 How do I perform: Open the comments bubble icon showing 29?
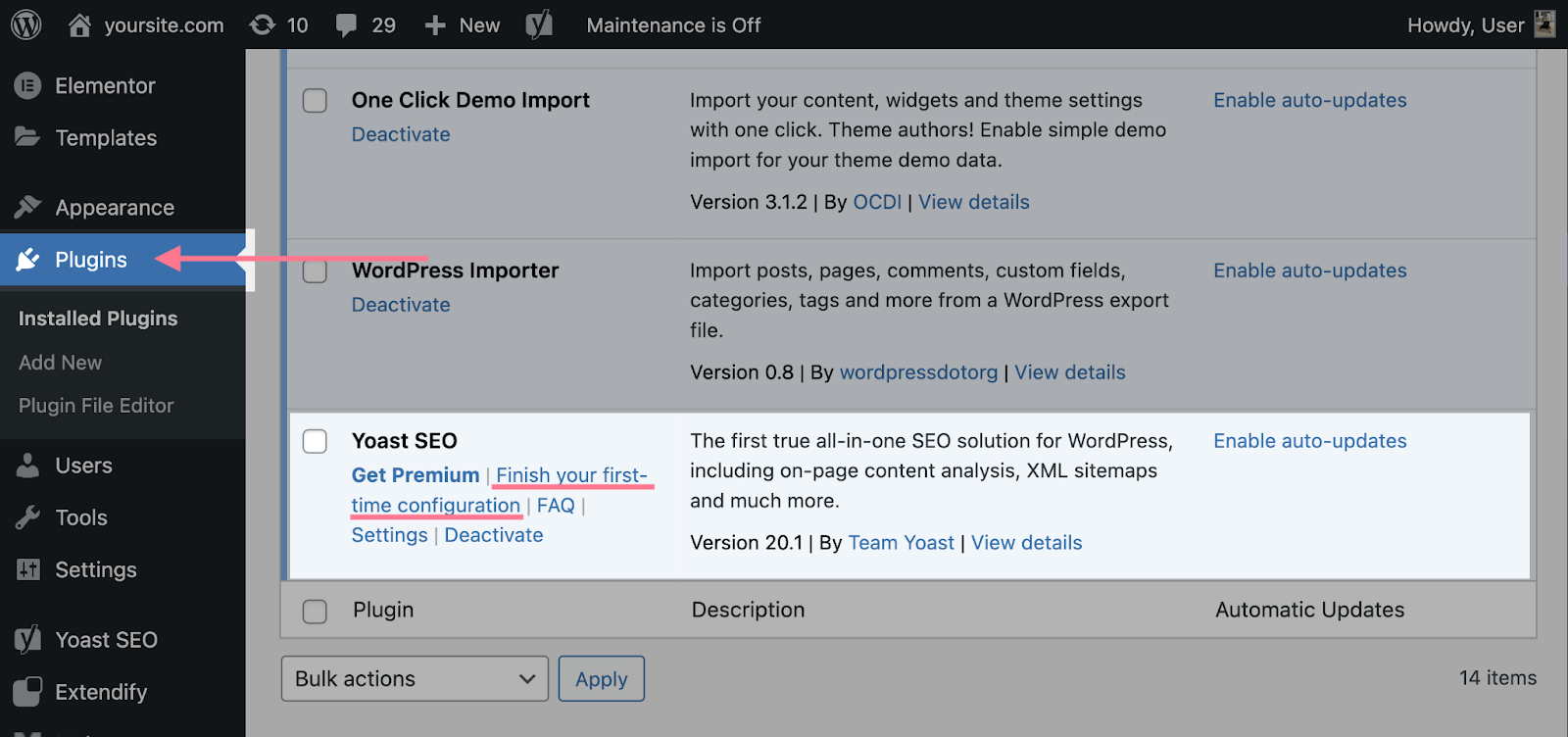(x=346, y=25)
